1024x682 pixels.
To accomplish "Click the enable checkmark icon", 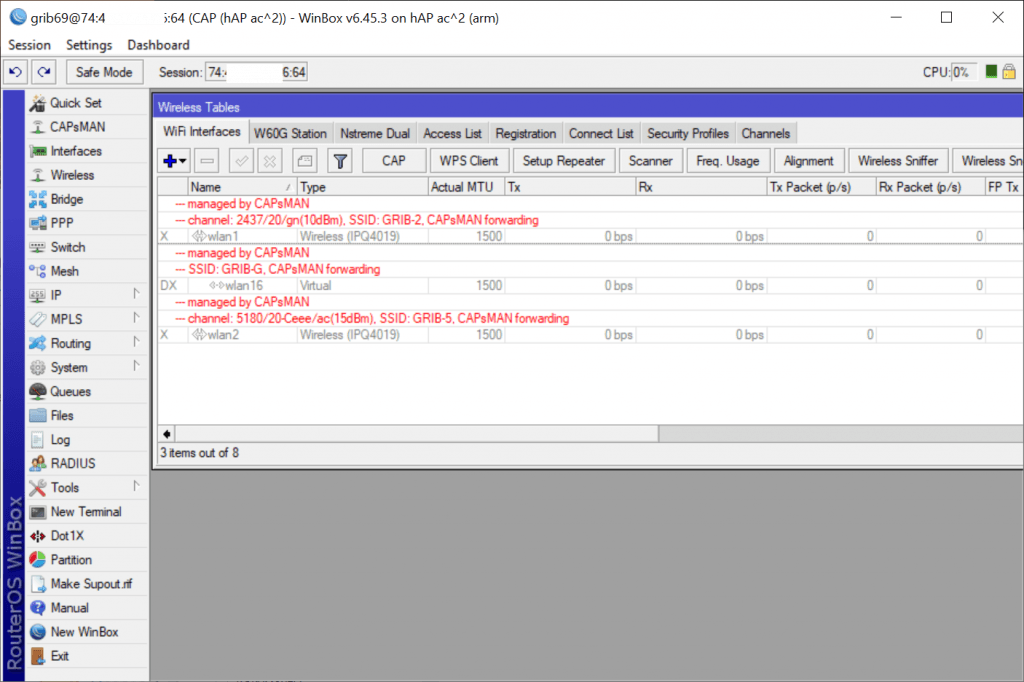I will pos(241,161).
